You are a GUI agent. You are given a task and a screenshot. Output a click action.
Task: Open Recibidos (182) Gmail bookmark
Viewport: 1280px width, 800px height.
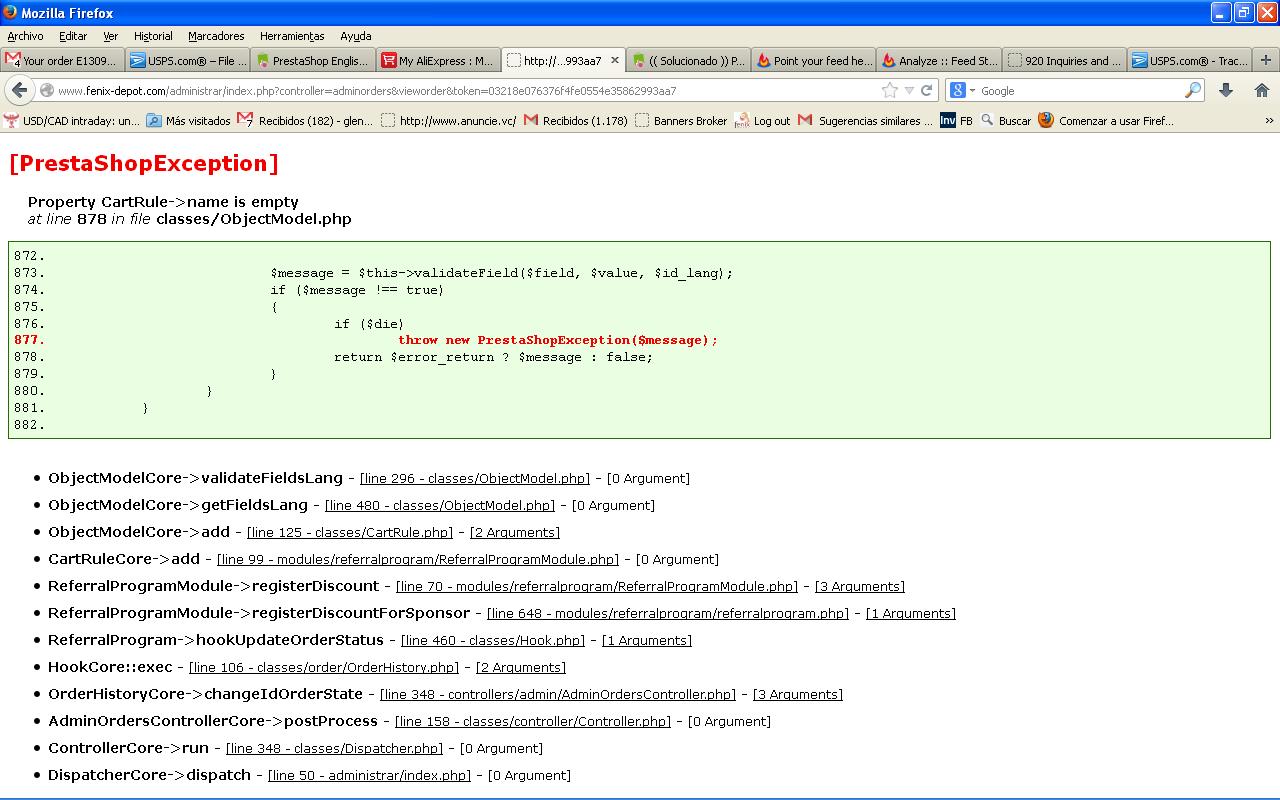[305, 121]
